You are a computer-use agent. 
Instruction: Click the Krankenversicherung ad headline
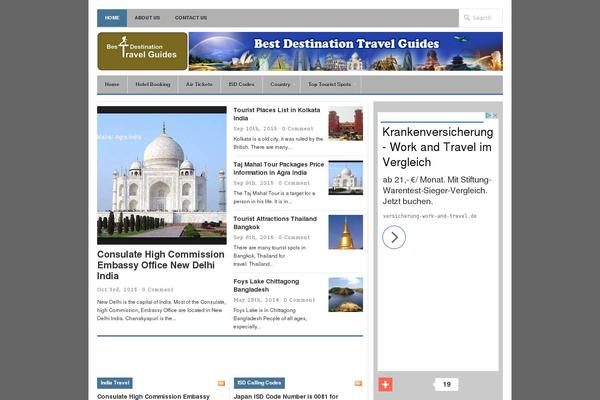click(437, 147)
